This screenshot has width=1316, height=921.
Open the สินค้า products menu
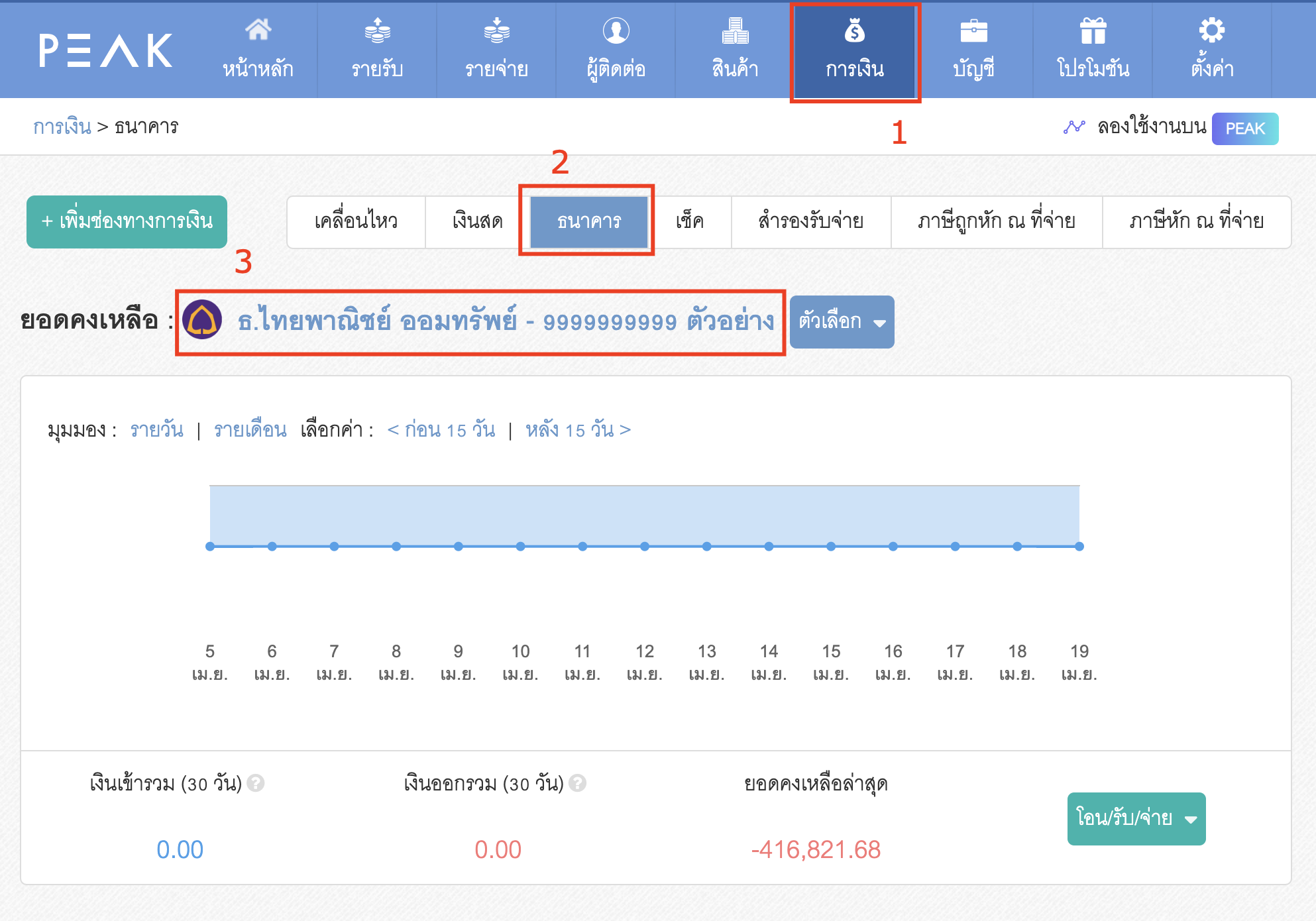[x=735, y=50]
